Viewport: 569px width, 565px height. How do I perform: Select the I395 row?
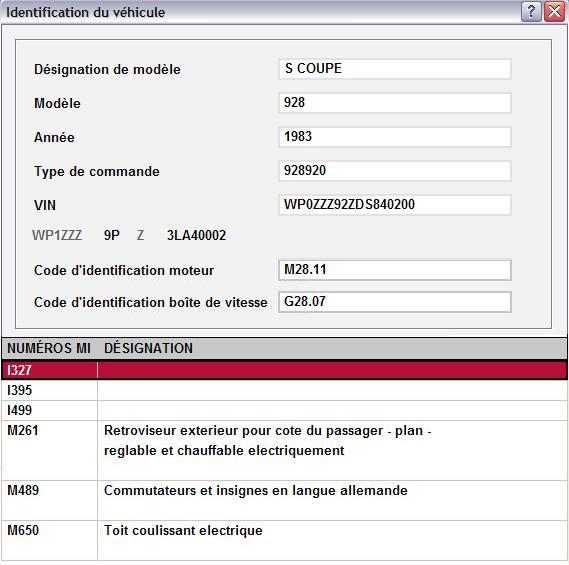(284, 390)
